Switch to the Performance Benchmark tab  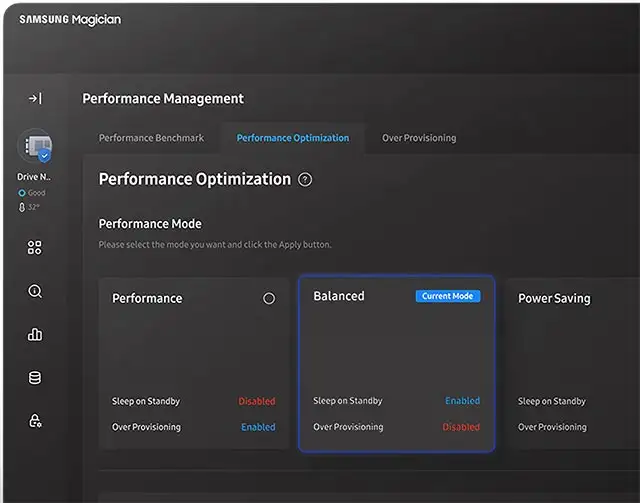[x=151, y=138]
